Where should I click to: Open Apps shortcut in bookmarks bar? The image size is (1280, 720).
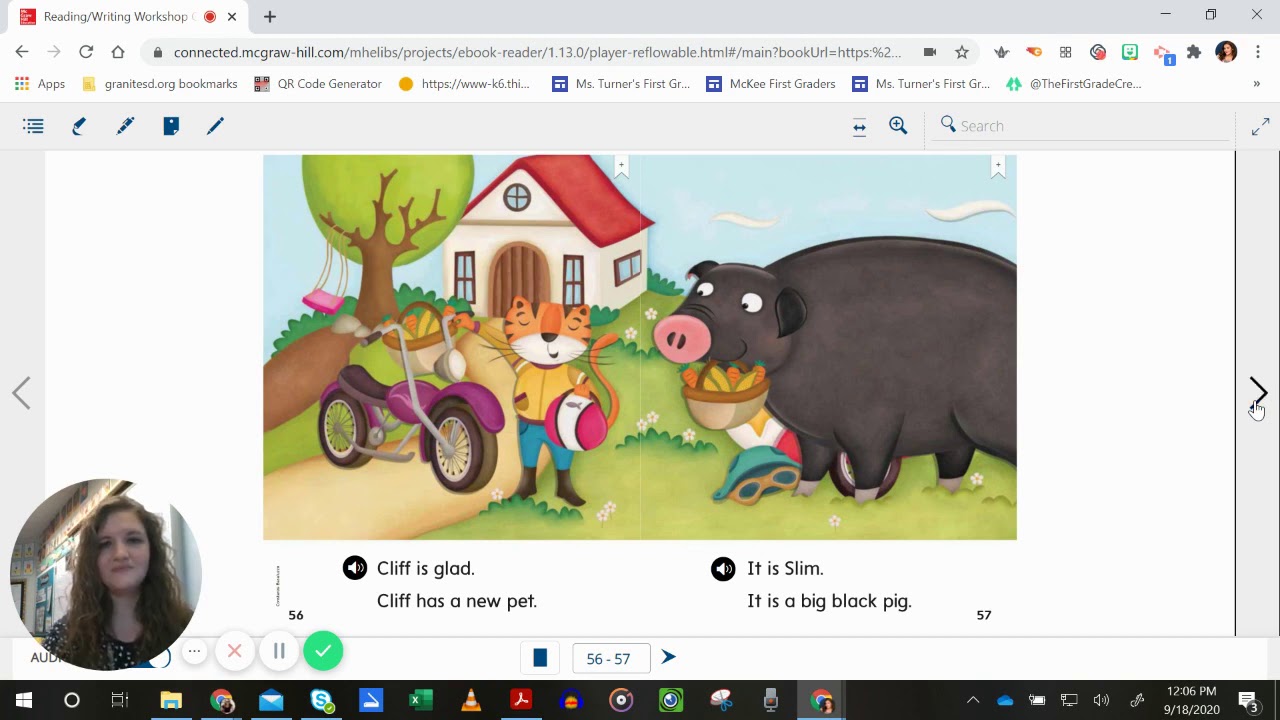click(x=40, y=84)
